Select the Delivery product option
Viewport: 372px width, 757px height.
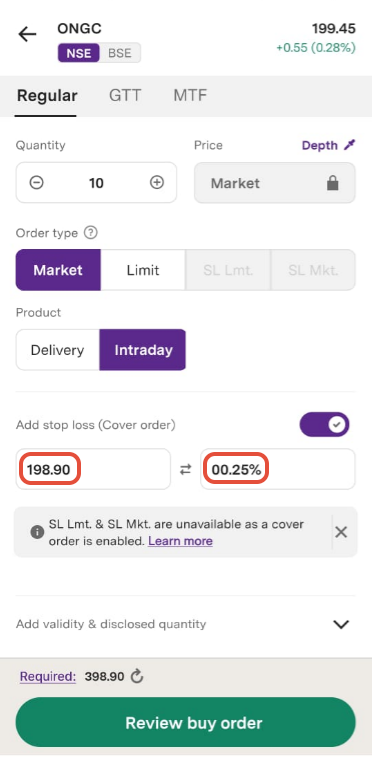click(x=57, y=350)
